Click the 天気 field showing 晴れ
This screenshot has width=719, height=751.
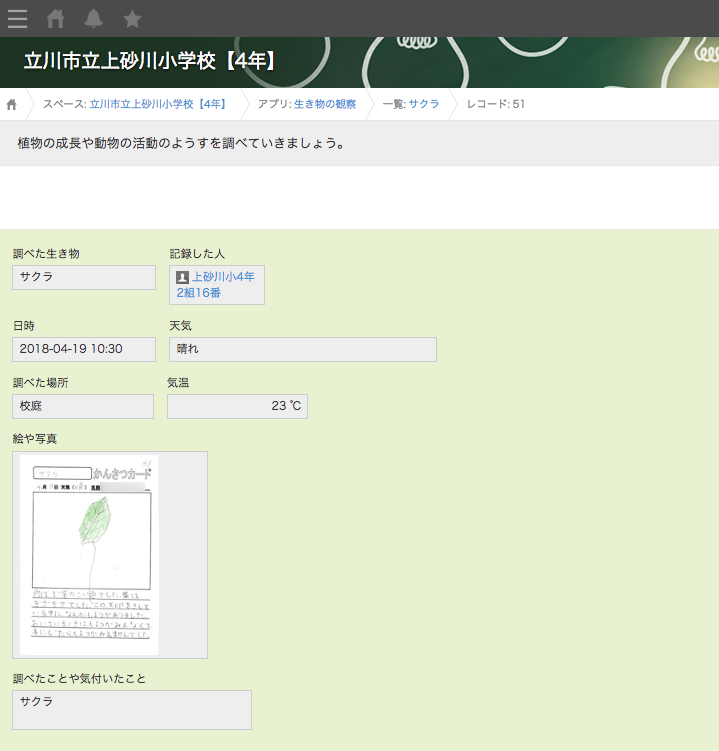click(x=302, y=349)
